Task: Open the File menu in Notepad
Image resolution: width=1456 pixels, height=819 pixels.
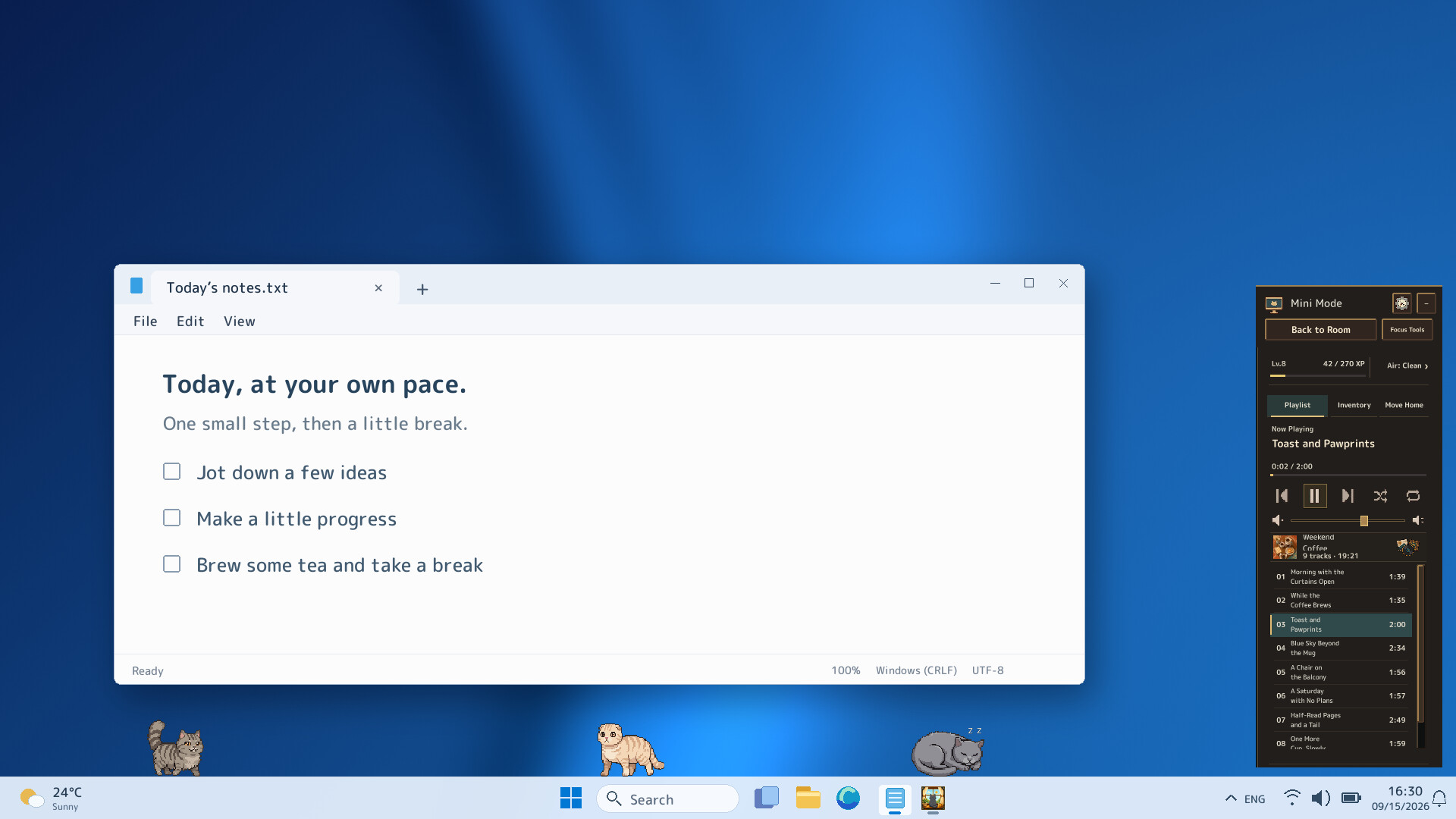Action: click(x=146, y=322)
